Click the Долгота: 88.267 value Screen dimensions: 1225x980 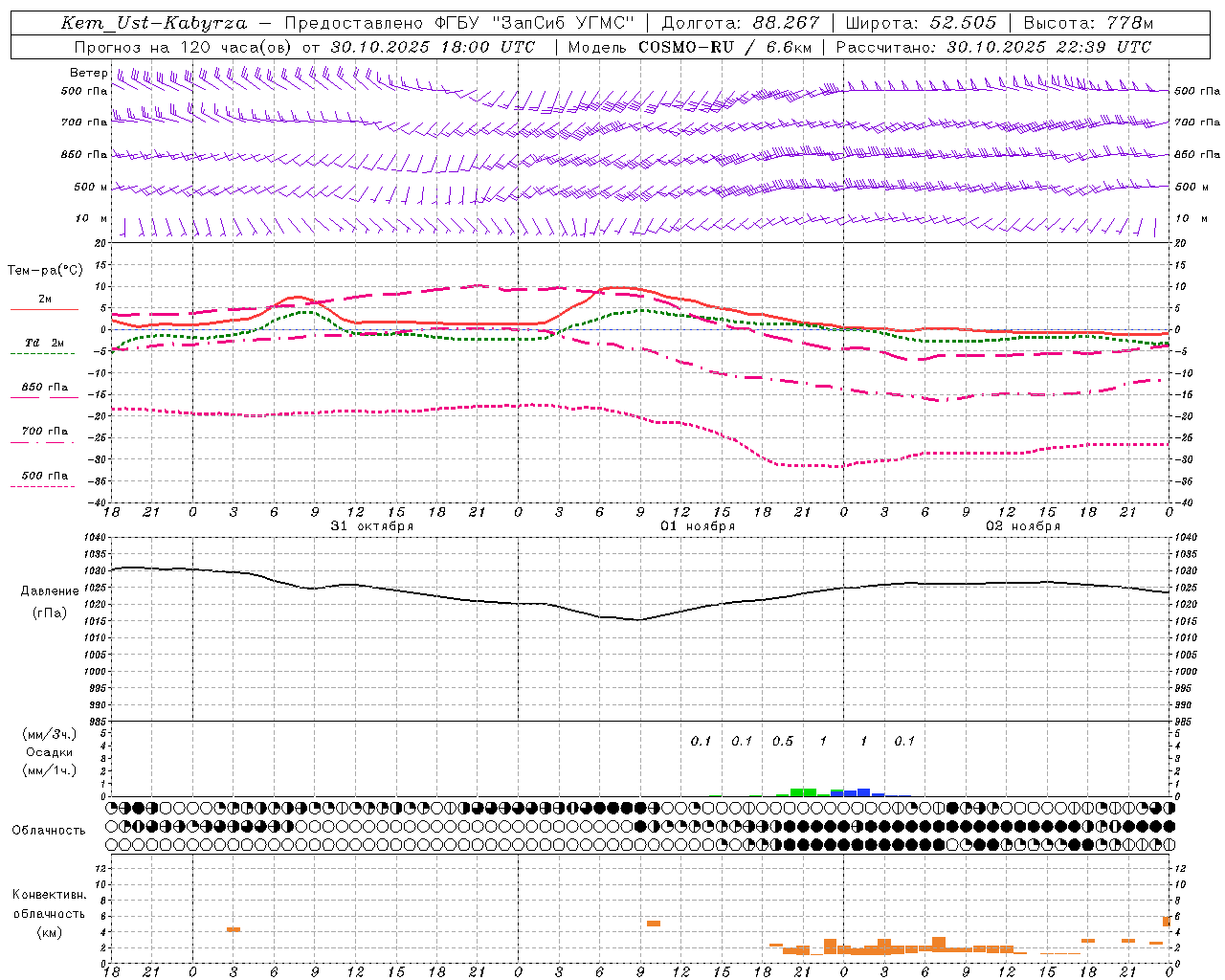point(741,23)
